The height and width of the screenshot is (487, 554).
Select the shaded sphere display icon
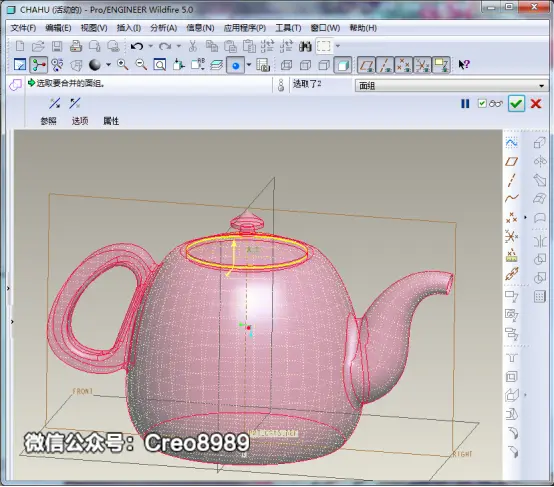click(x=95, y=65)
